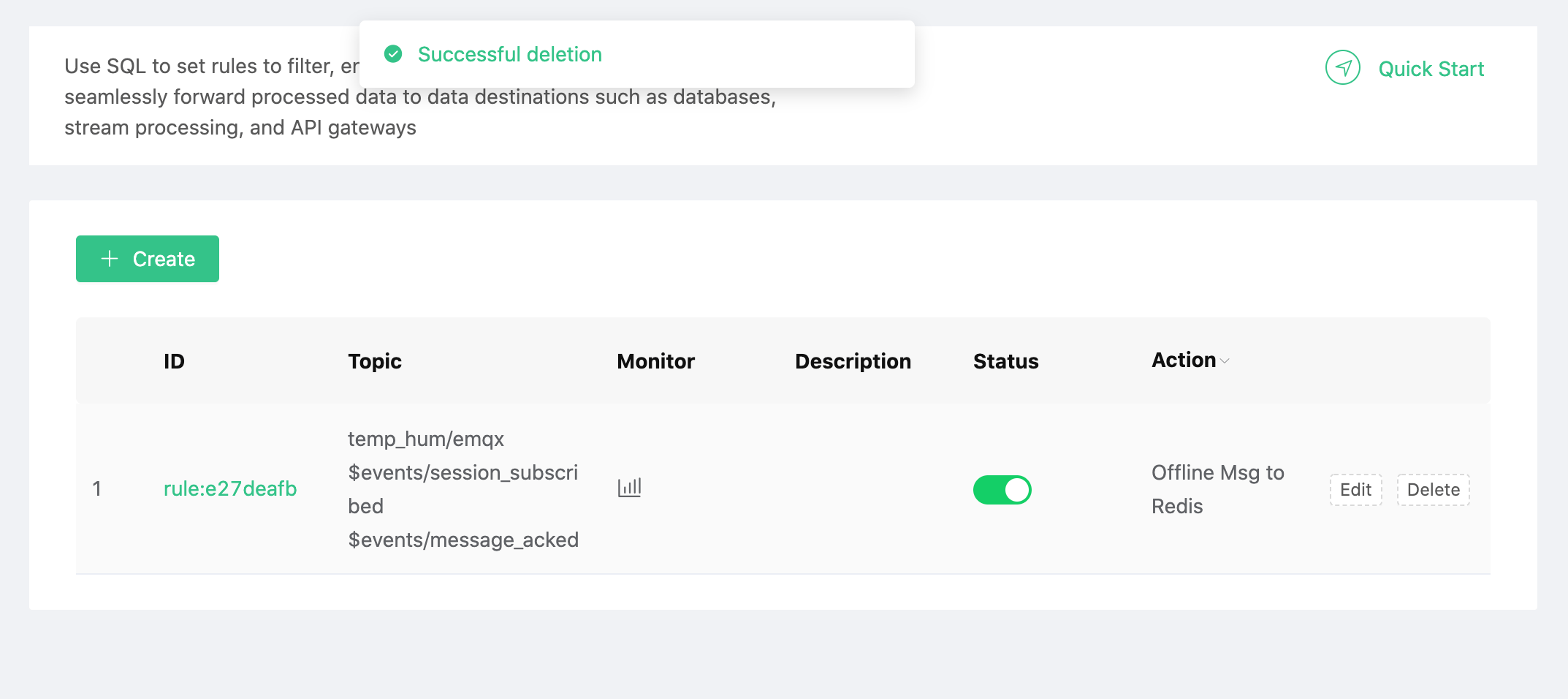This screenshot has width=1568, height=699.
Task: Click the Description column header
Action: click(x=853, y=361)
